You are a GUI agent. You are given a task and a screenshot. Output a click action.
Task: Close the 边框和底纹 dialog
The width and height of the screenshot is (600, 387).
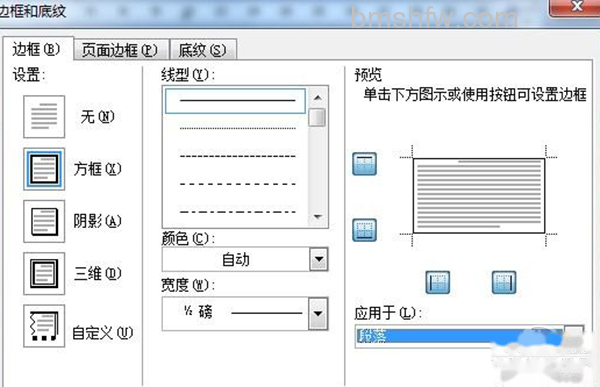pyautogui.click(x=575, y=7)
